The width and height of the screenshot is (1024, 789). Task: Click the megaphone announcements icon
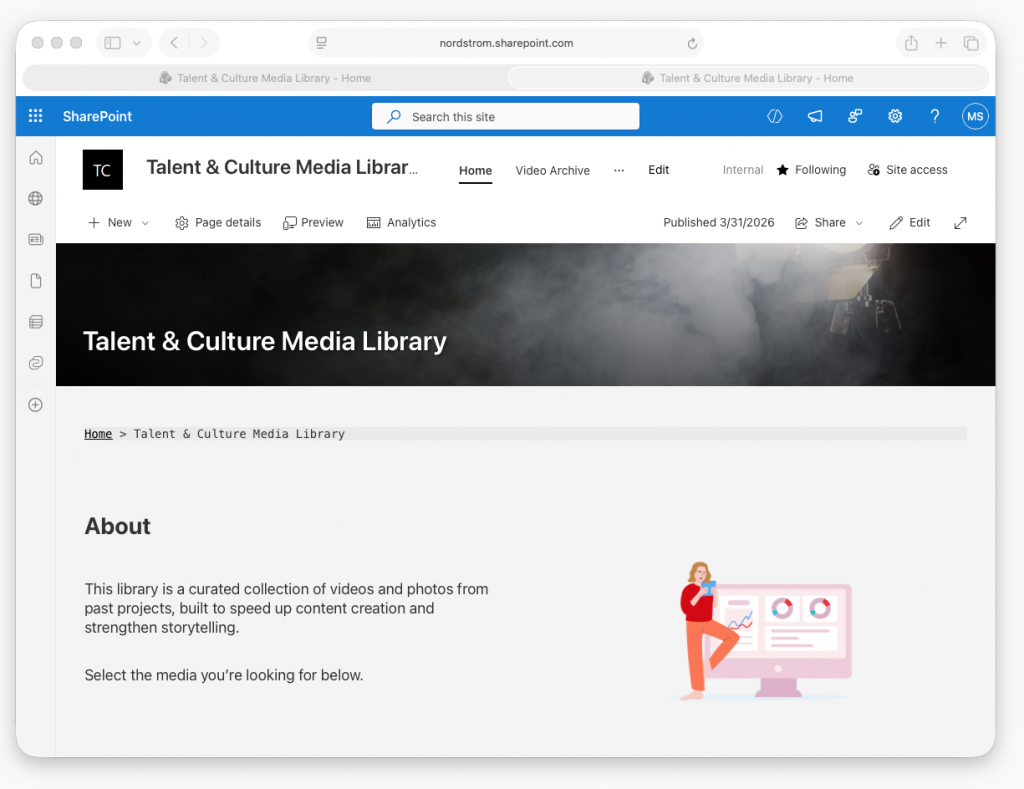tap(815, 116)
